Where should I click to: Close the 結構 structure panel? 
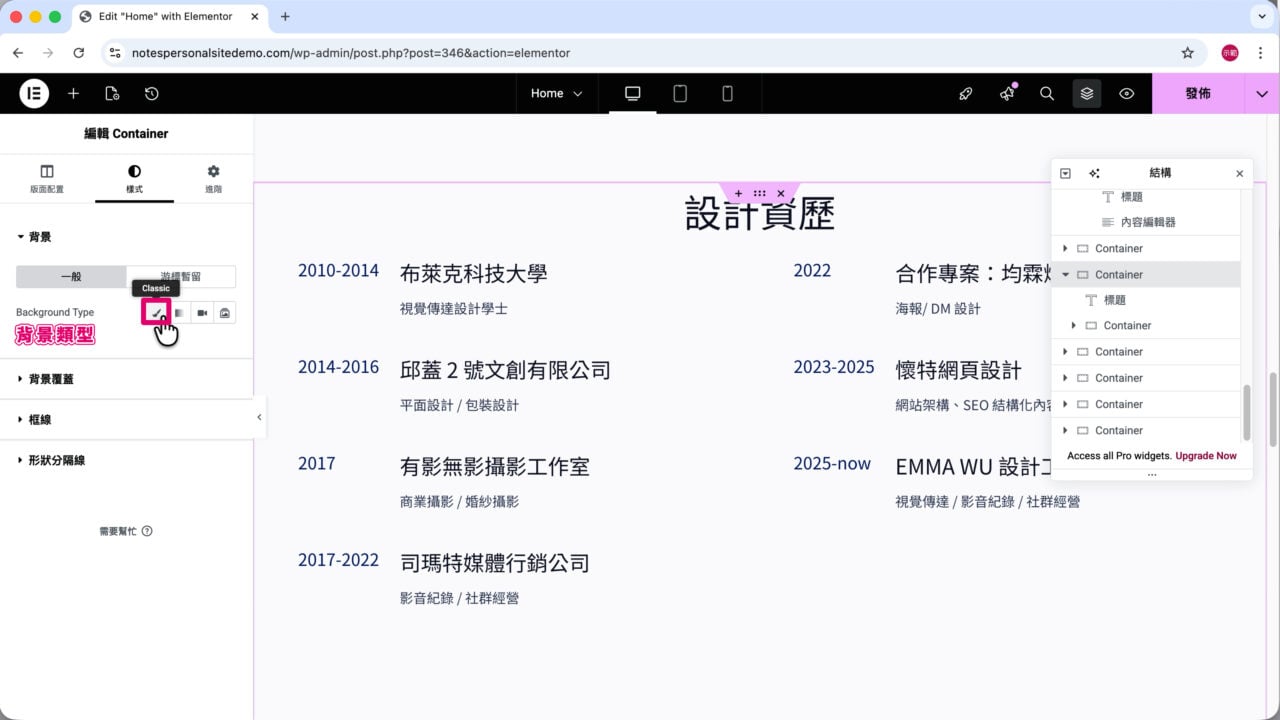click(1240, 173)
